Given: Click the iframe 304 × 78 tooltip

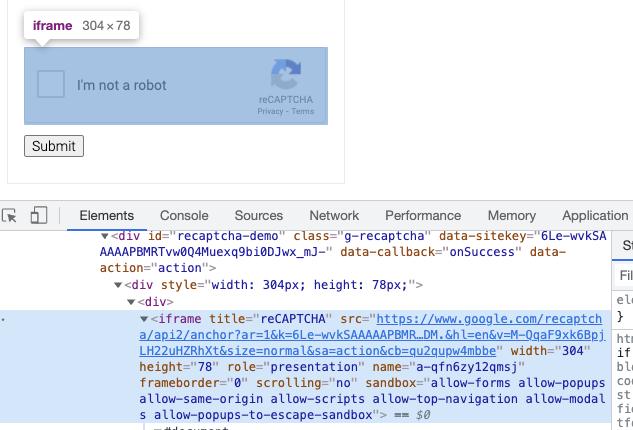Looking at the screenshot, I should 81,25.
